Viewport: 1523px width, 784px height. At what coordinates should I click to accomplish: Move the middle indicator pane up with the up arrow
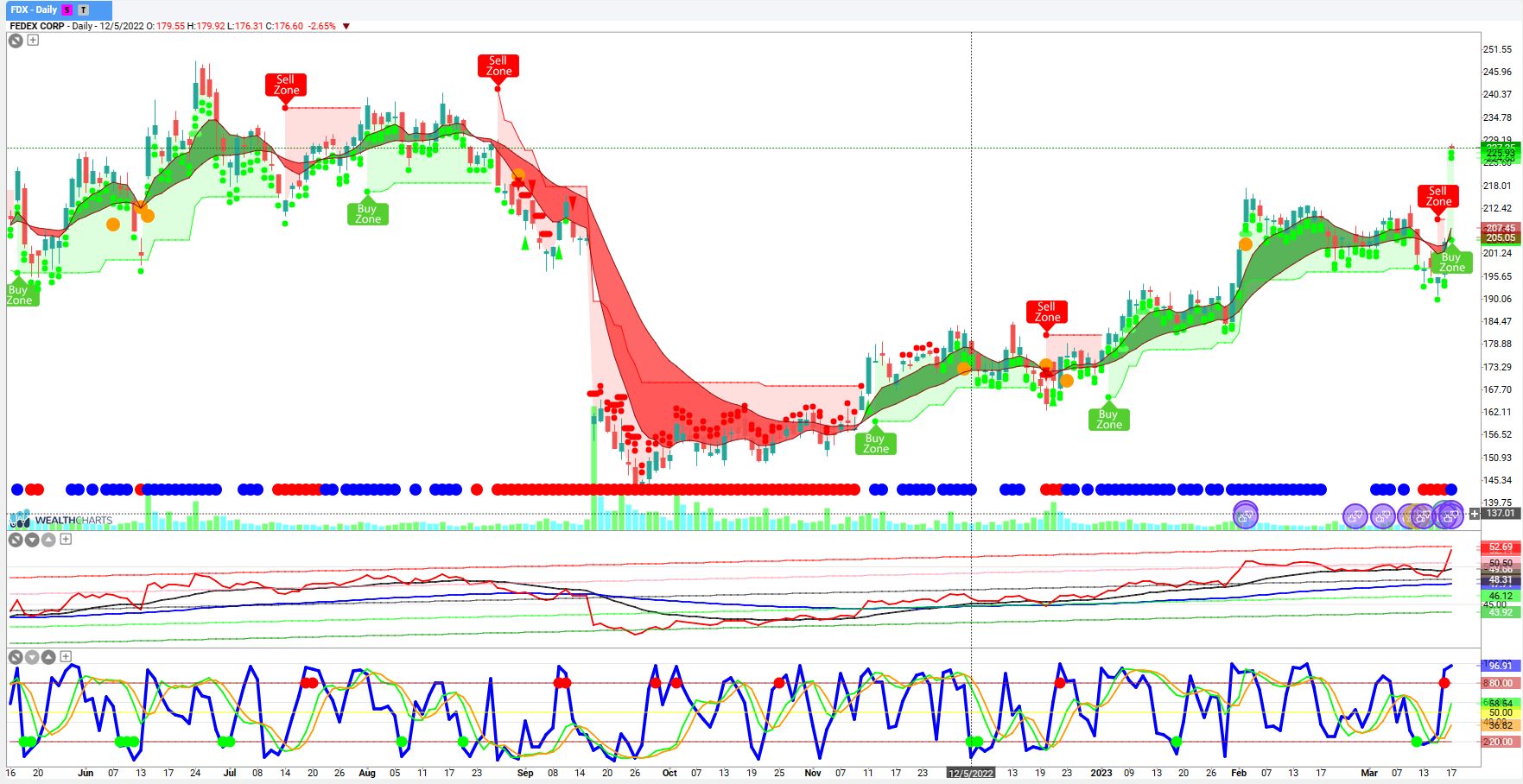(48, 540)
